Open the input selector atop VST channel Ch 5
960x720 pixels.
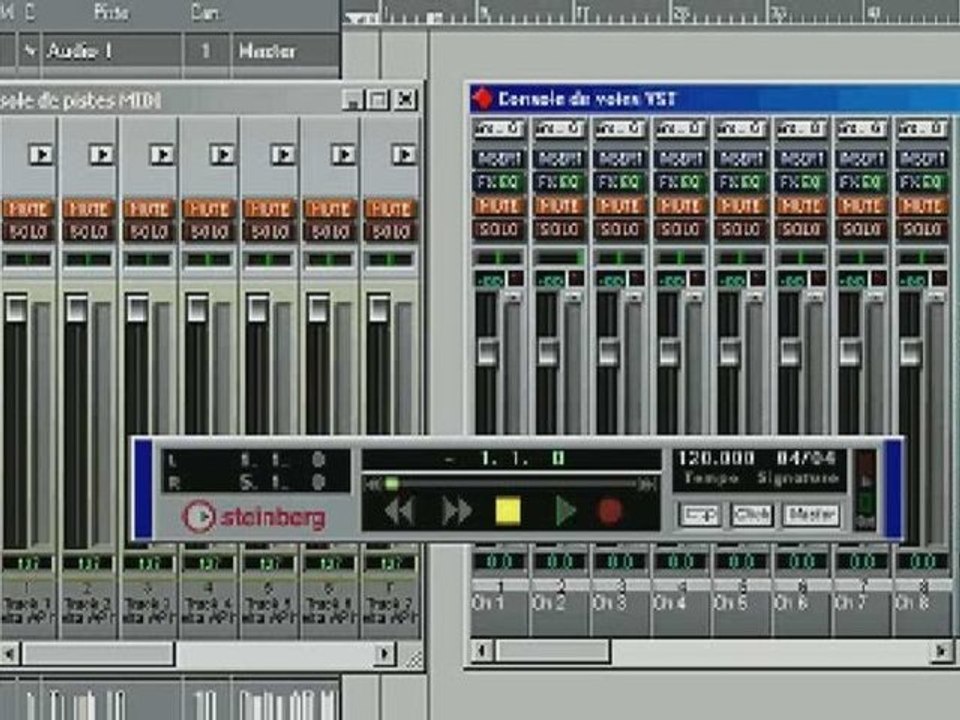tap(740, 129)
